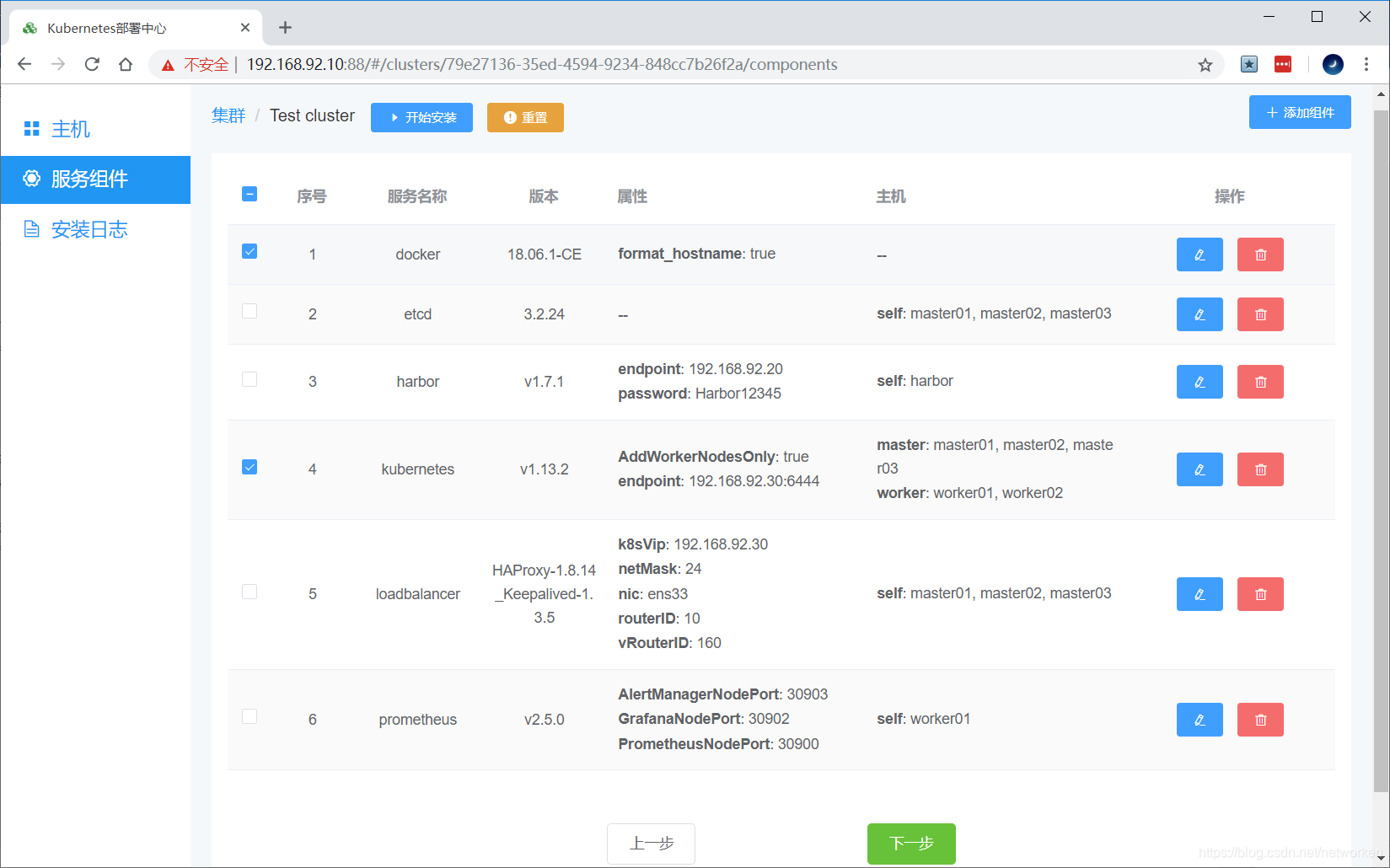Click the page vertical scrollbar
Image resolution: width=1390 pixels, height=868 pixels.
(1381, 451)
